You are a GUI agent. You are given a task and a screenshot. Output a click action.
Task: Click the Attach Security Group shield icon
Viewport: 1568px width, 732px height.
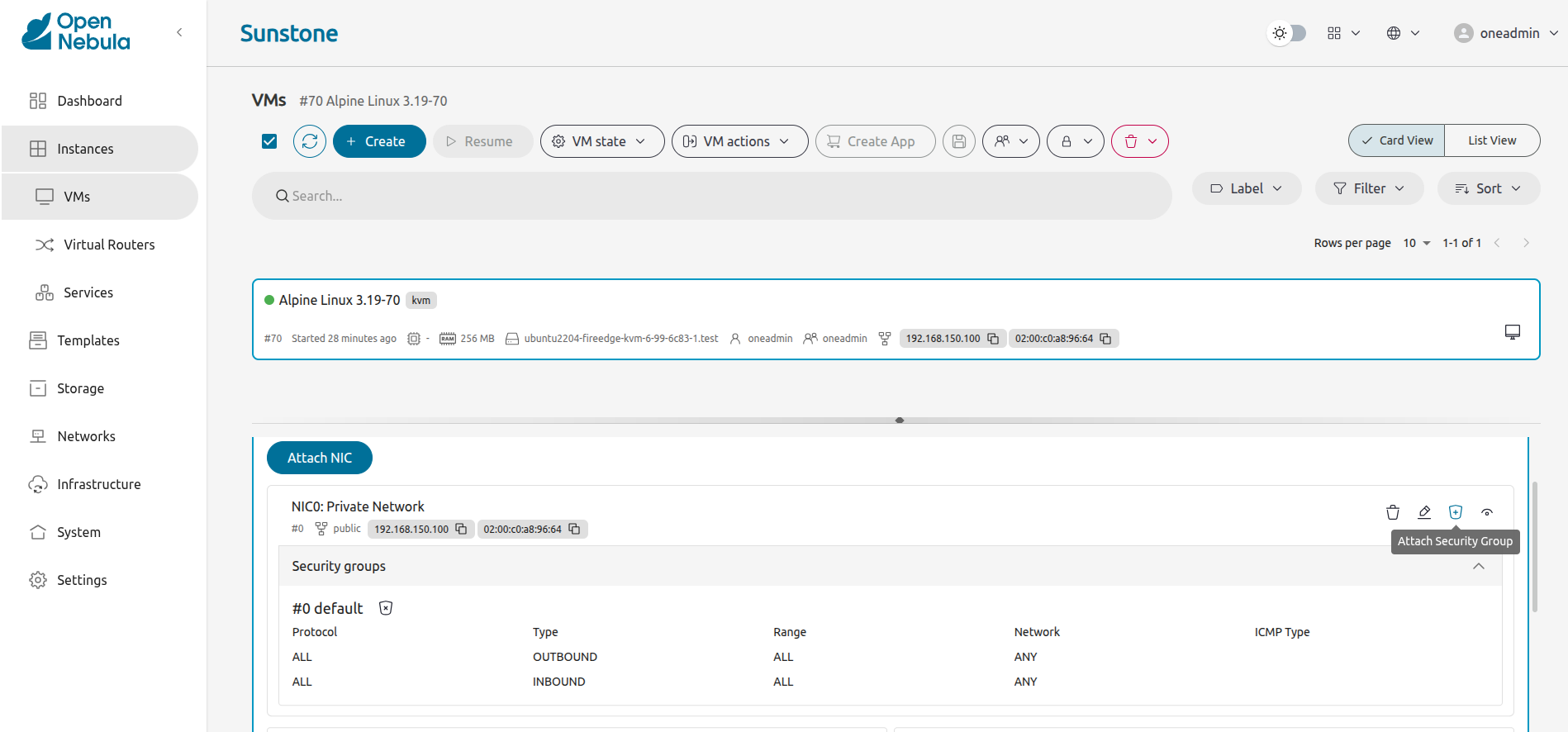coord(1455,512)
